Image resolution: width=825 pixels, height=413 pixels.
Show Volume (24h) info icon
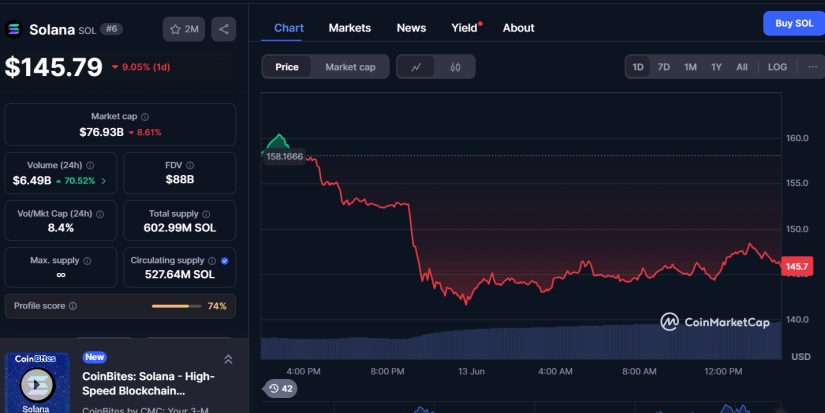coord(90,165)
